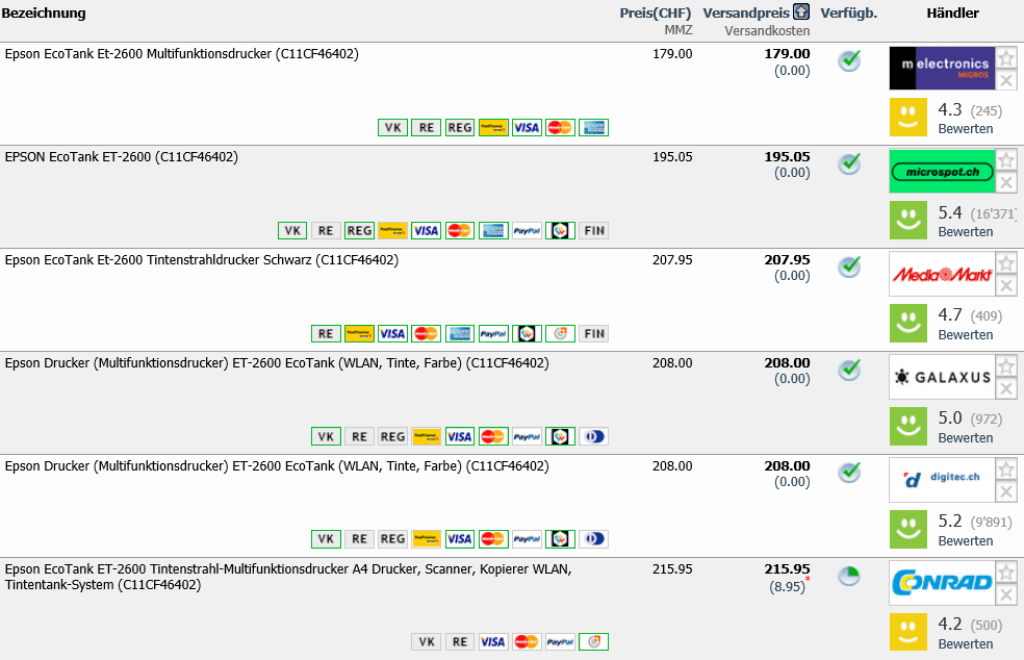Toggle the favorite star for MediaMarkt
The height and width of the screenshot is (660, 1024).
[x=1006, y=263]
